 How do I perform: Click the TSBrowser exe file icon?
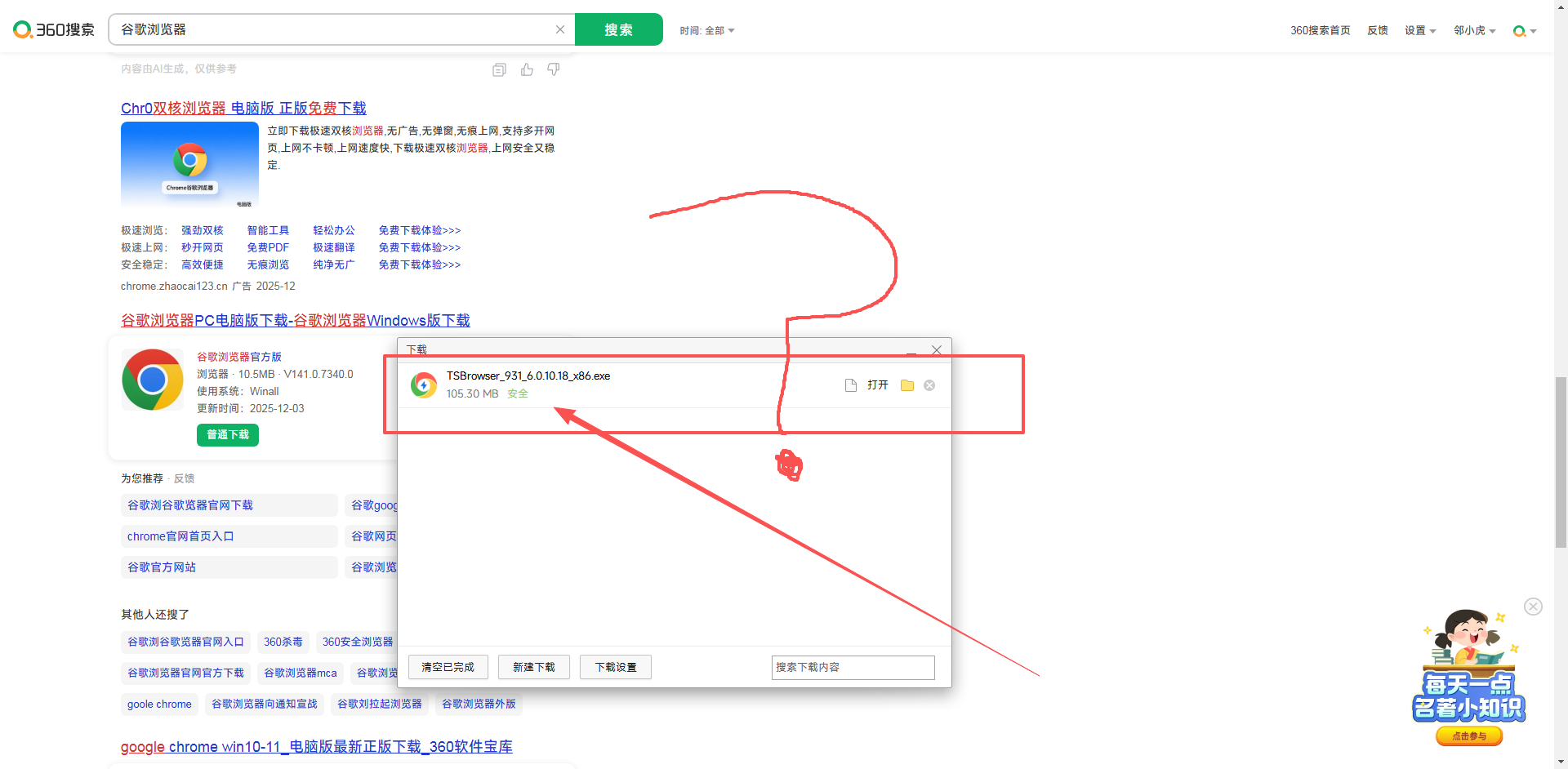(424, 384)
